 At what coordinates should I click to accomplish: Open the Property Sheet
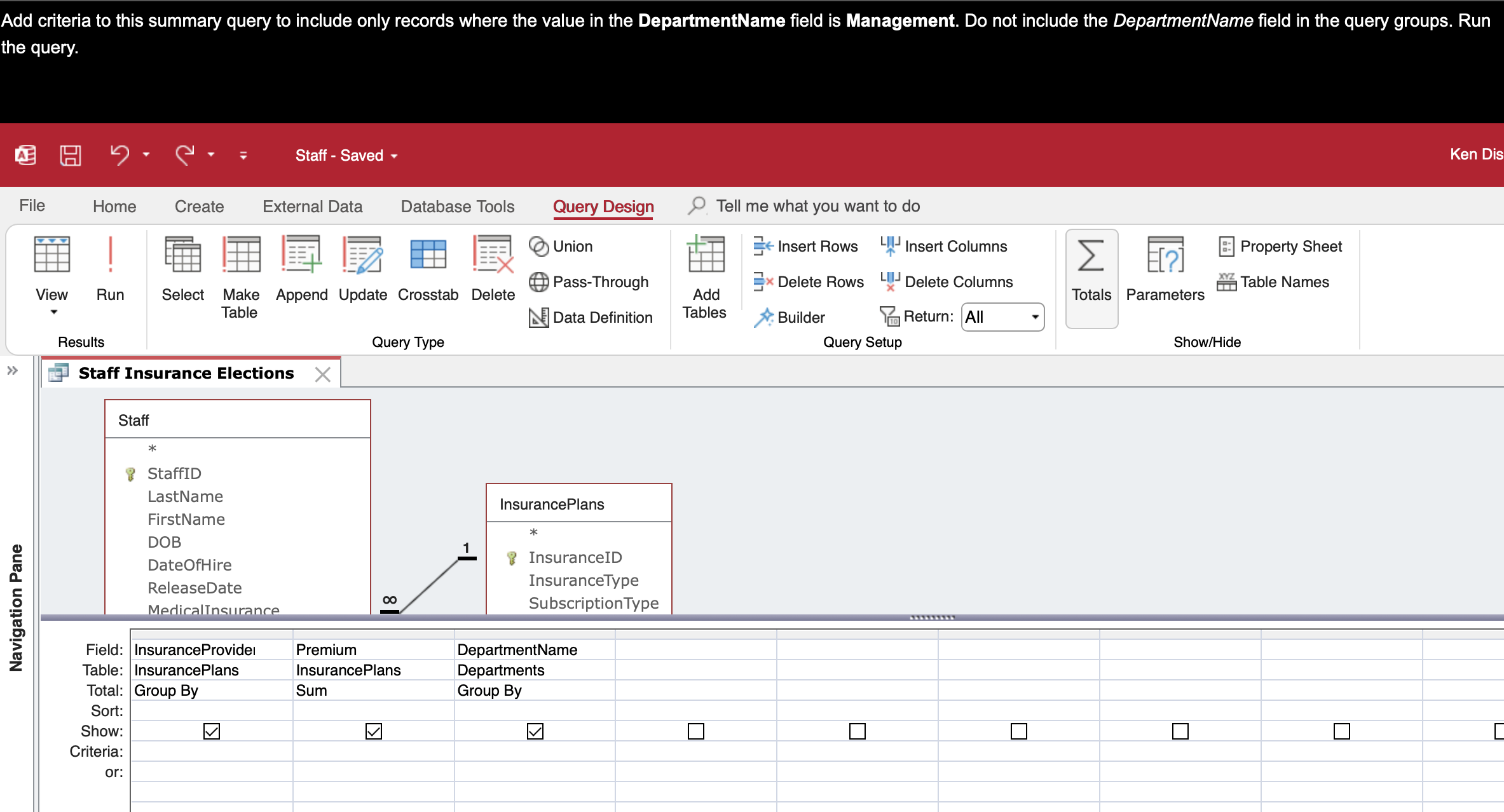pos(1280,247)
